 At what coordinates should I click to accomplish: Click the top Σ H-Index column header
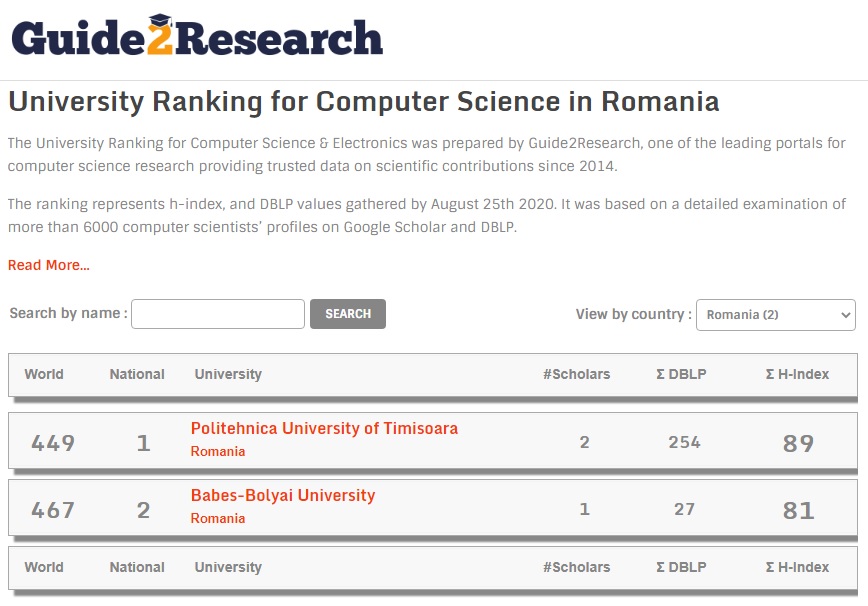pos(797,374)
